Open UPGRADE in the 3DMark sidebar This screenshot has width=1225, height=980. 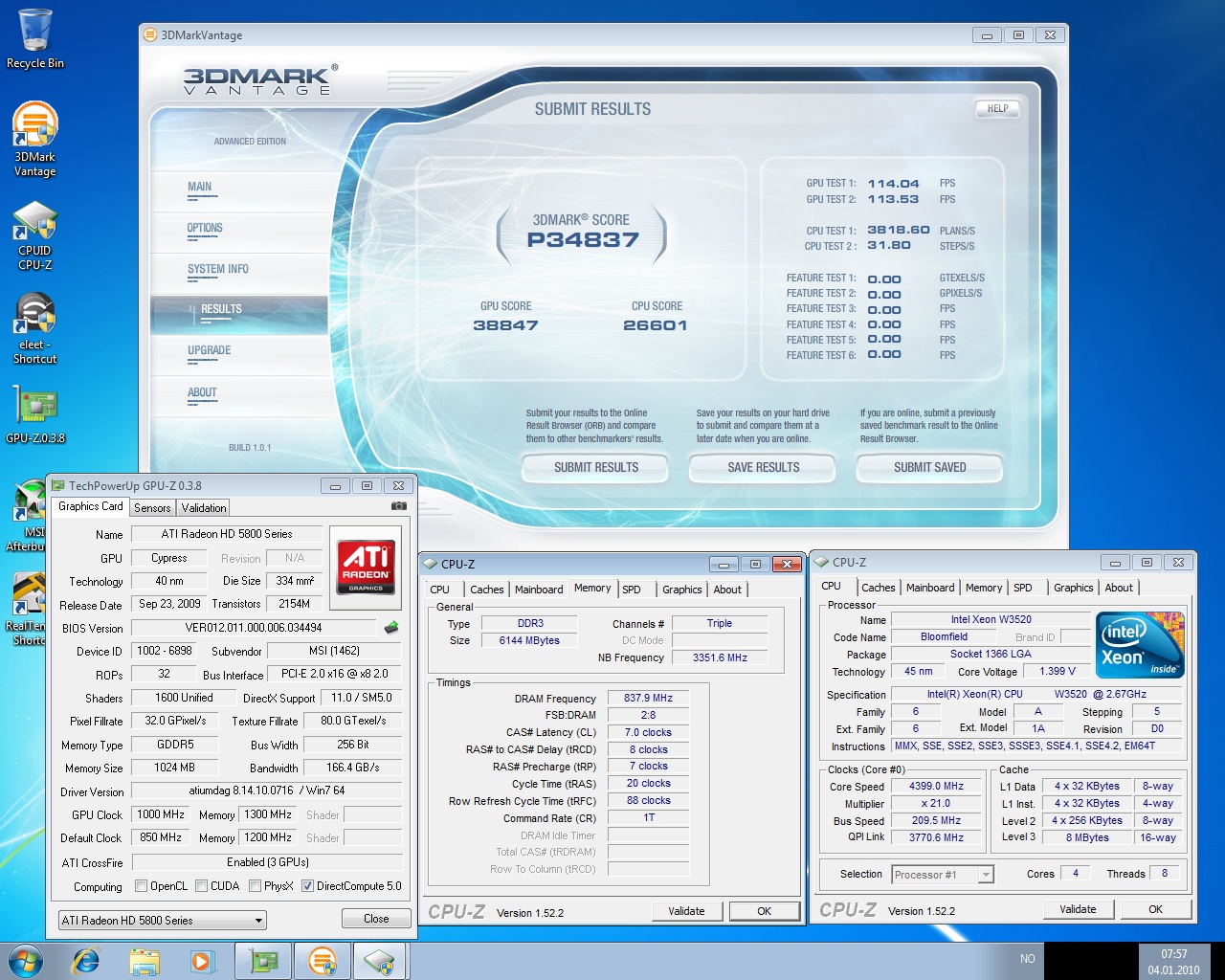[x=210, y=350]
